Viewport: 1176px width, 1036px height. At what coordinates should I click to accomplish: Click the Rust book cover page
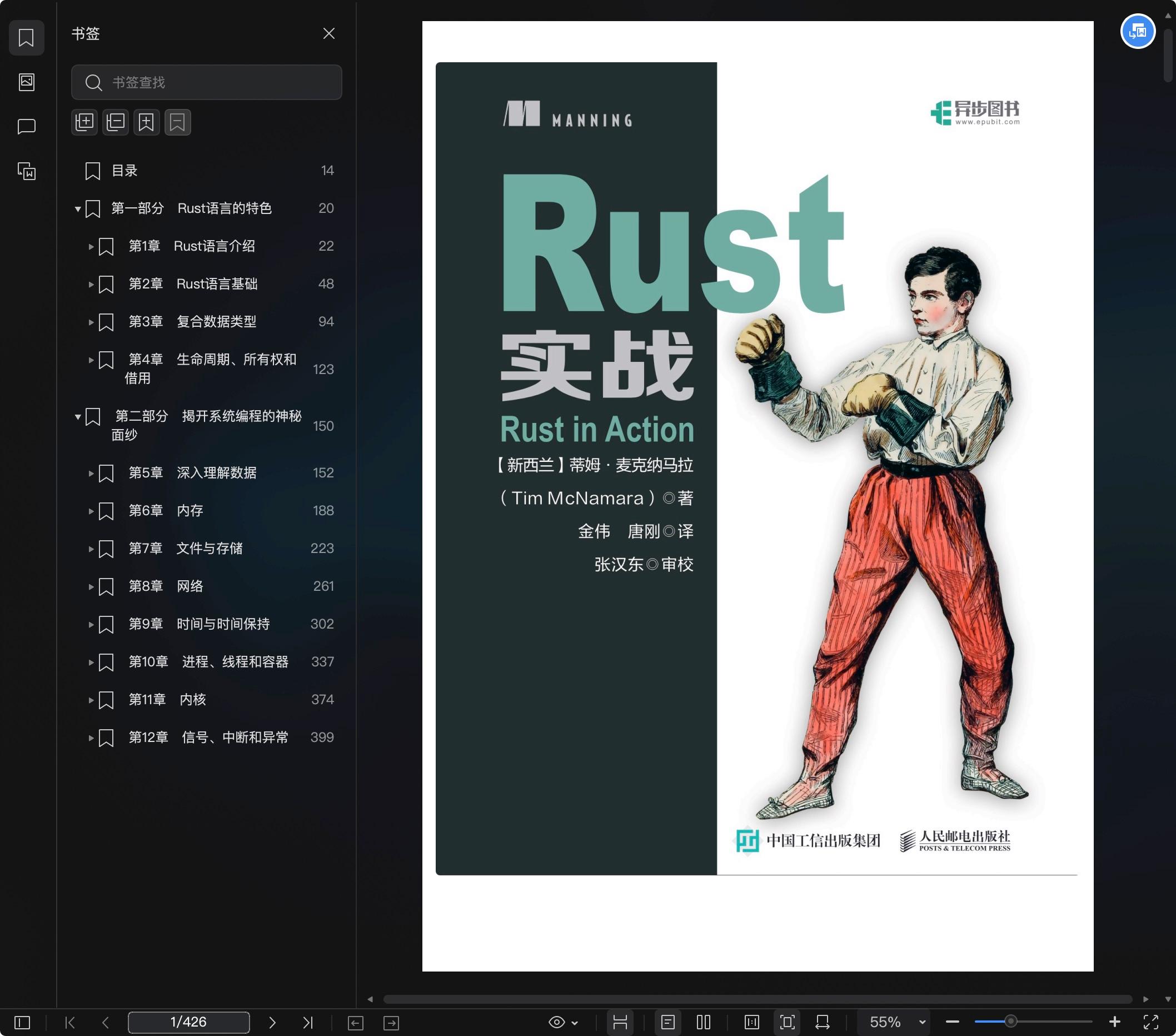tap(757, 496)
